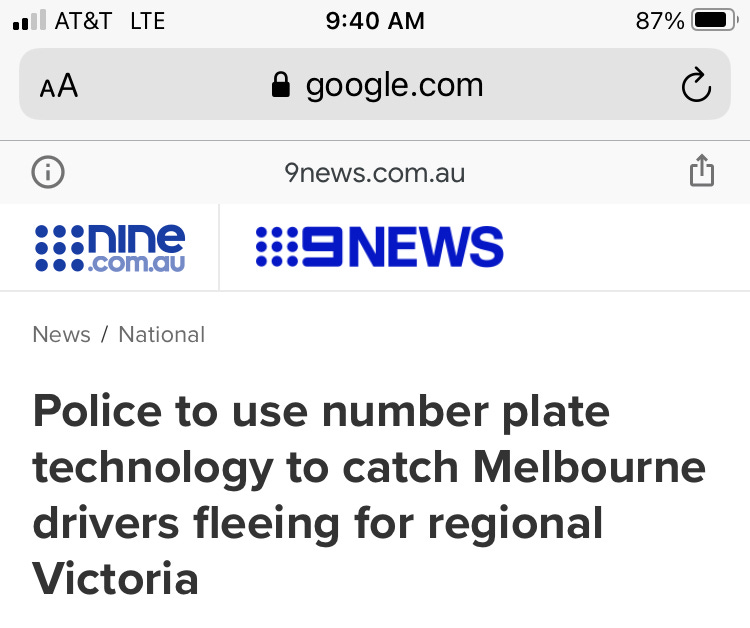Screen dimensions: 750x628
Task: Tap the 9:40 AM clock
Action: 375,21
